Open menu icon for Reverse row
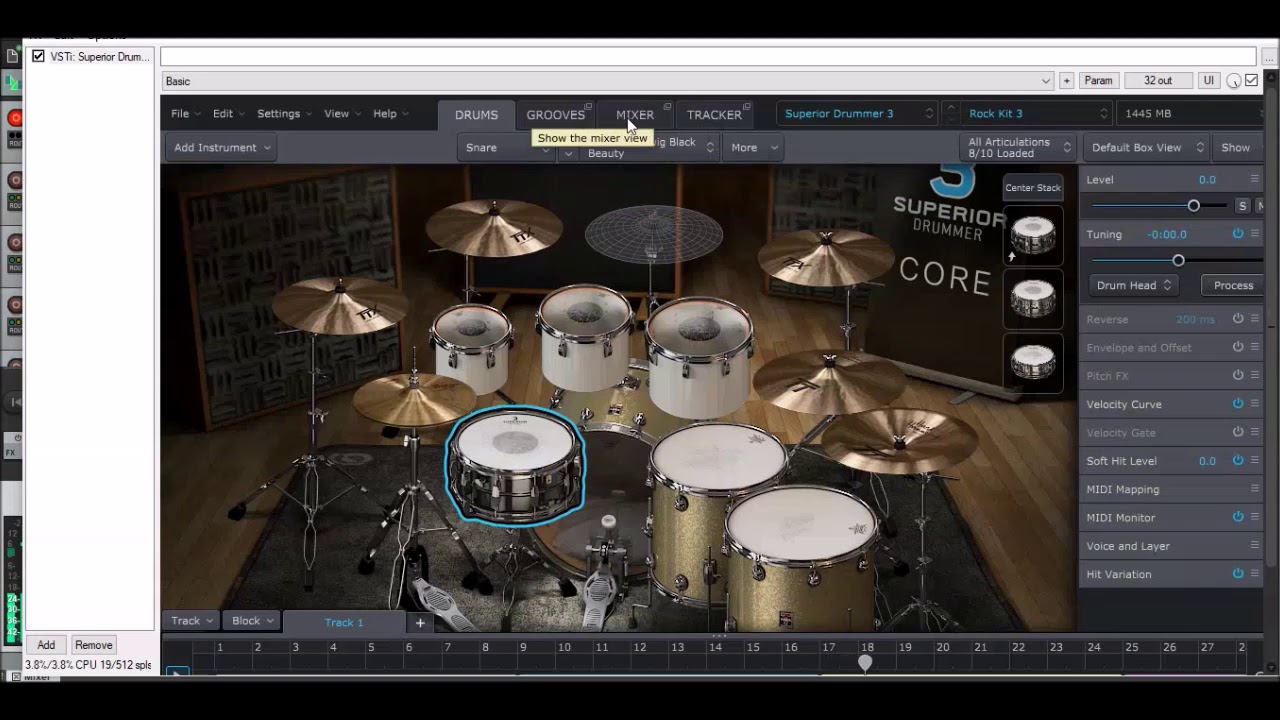The width and height of the screenshot is (1280, 720). [x=1255, y=319]
